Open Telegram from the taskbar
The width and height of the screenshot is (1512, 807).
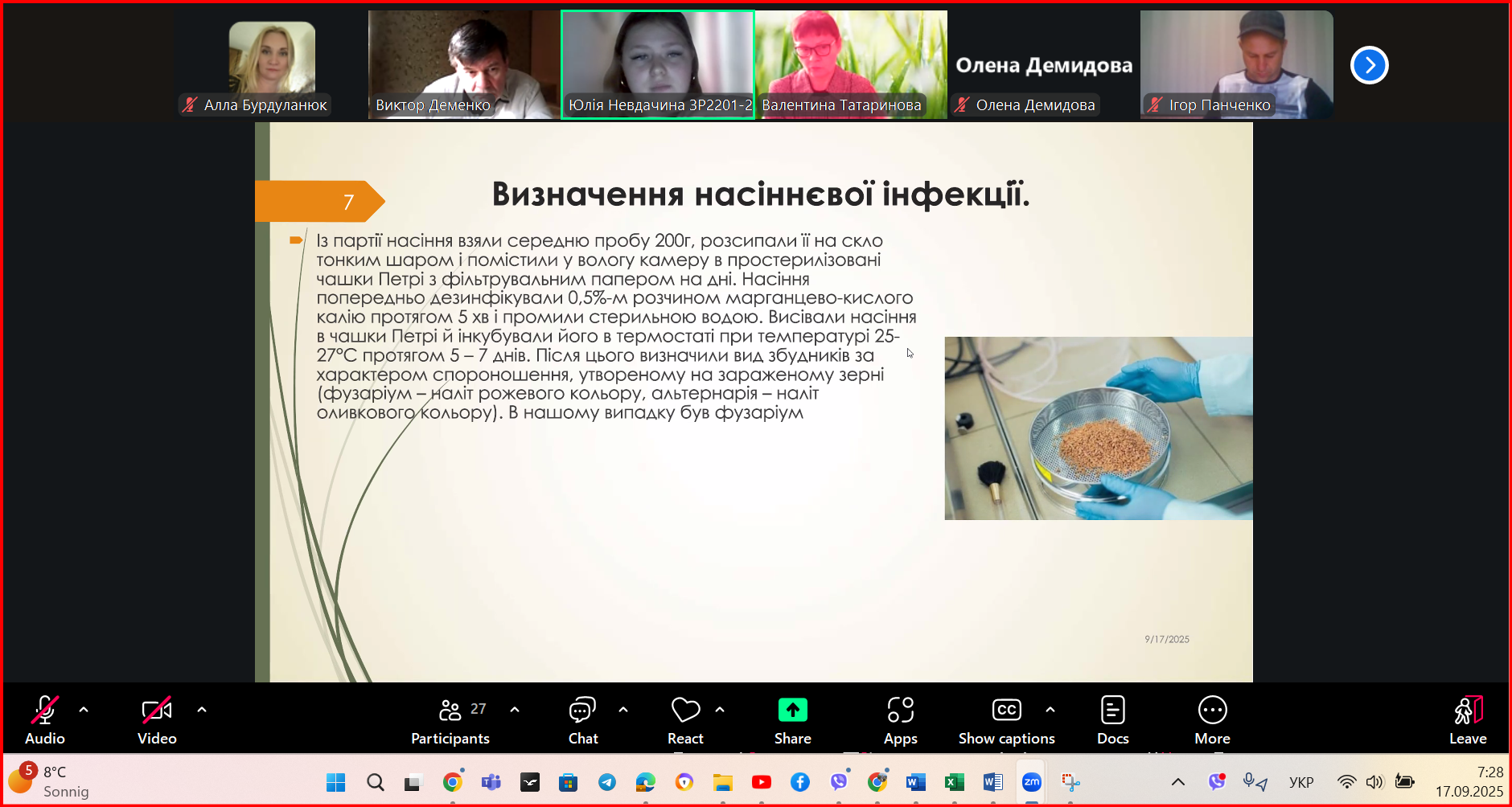click(607, 782)
